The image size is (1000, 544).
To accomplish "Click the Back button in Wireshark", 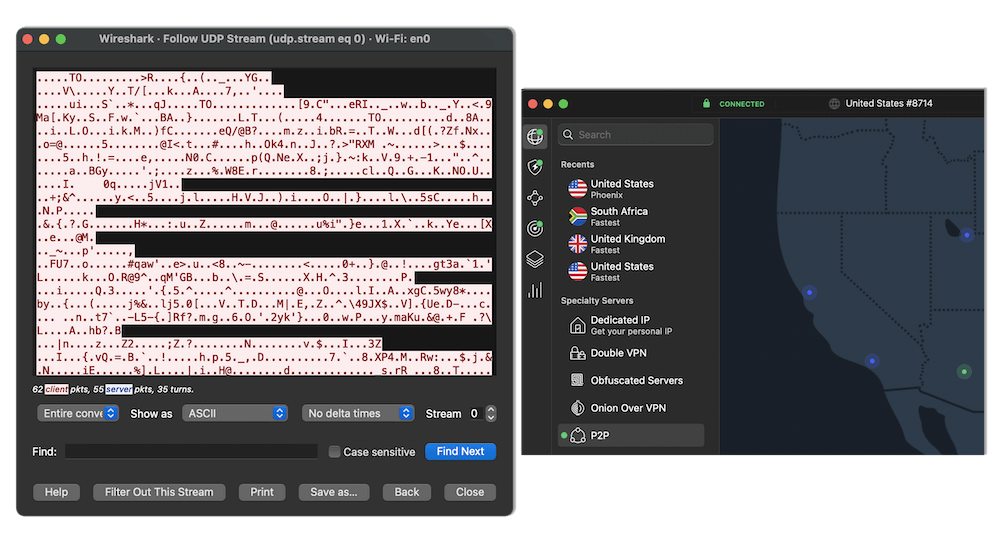I will (x=406, y=492).
